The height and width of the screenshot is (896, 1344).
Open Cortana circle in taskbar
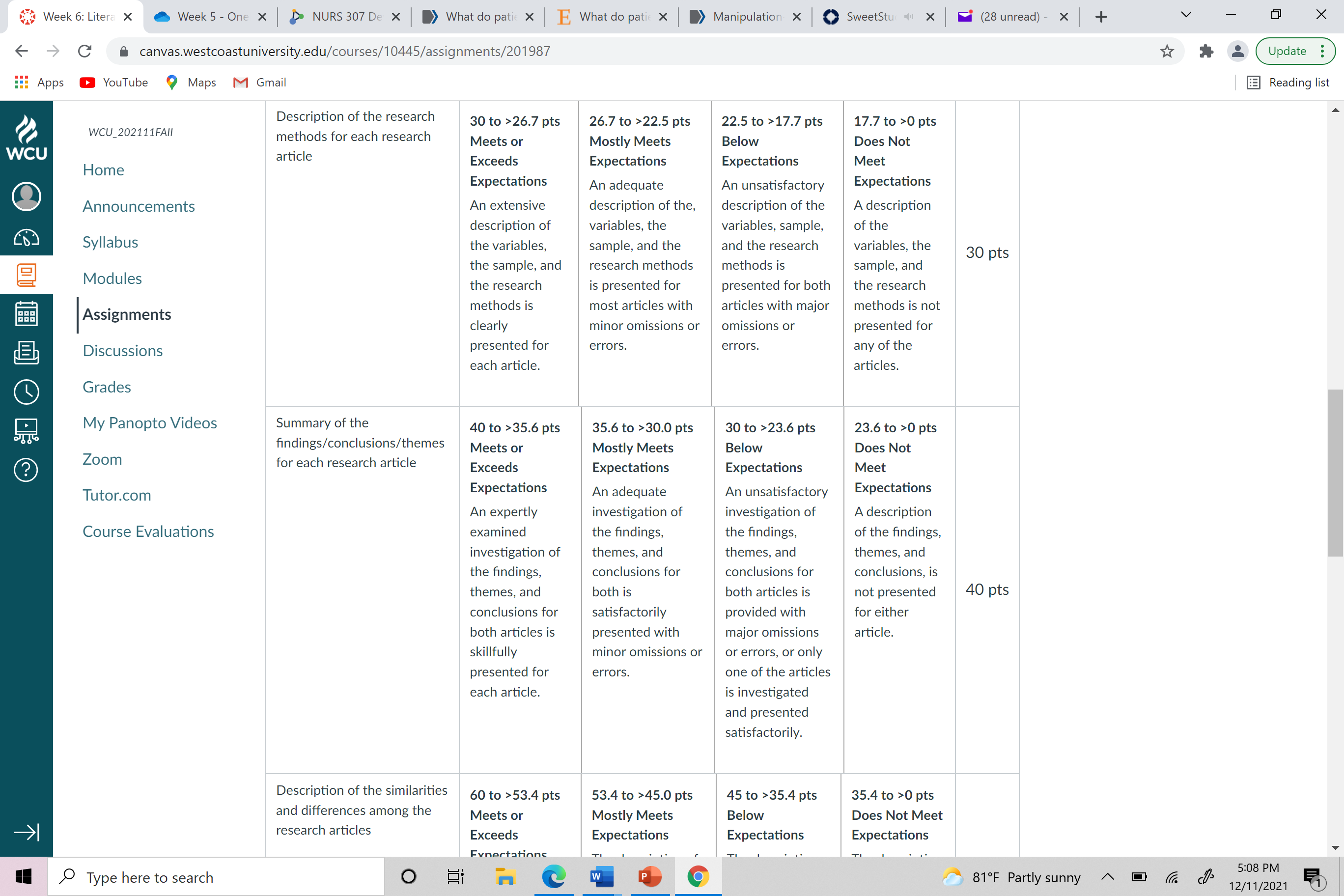409,876
